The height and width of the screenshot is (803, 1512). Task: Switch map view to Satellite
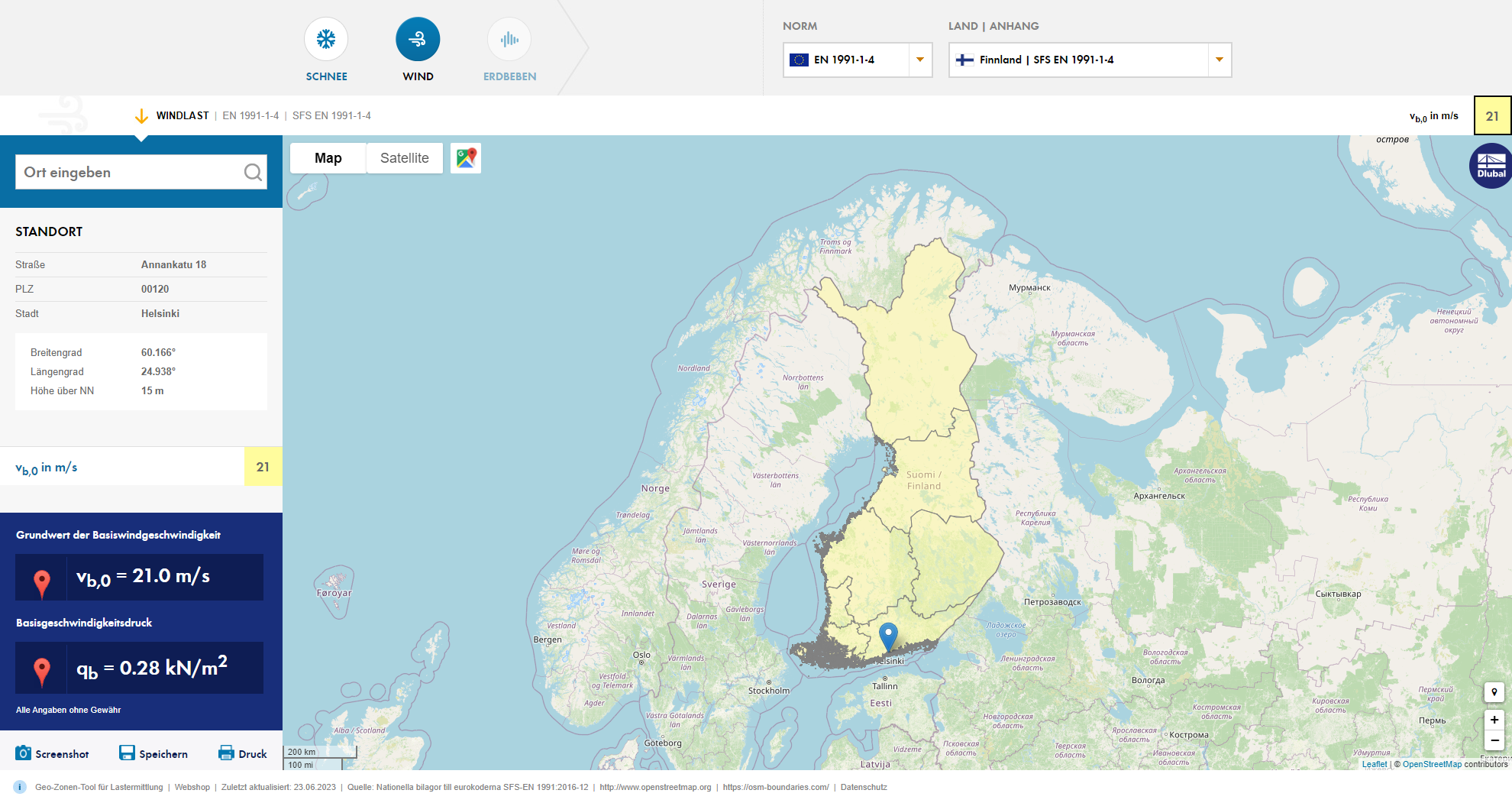404,158
